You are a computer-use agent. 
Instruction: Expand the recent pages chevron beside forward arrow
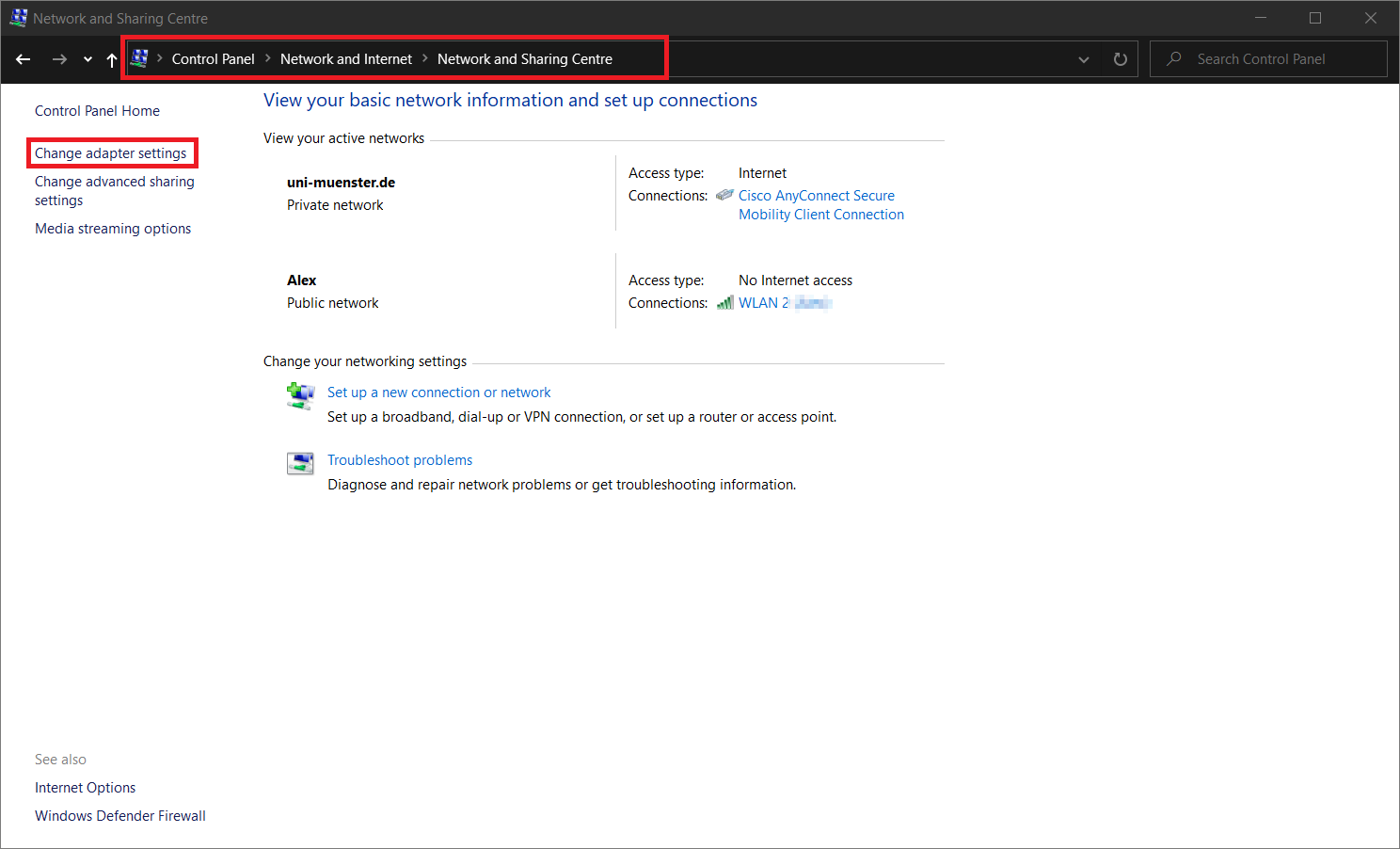pyautogui.click(x=87, y=58)
